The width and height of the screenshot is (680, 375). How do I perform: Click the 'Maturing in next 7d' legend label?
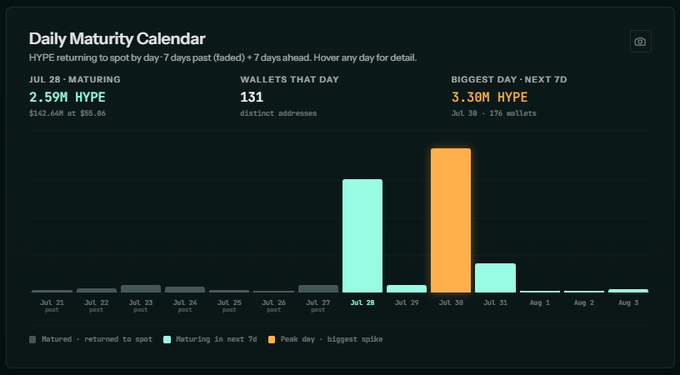[216, 339]
